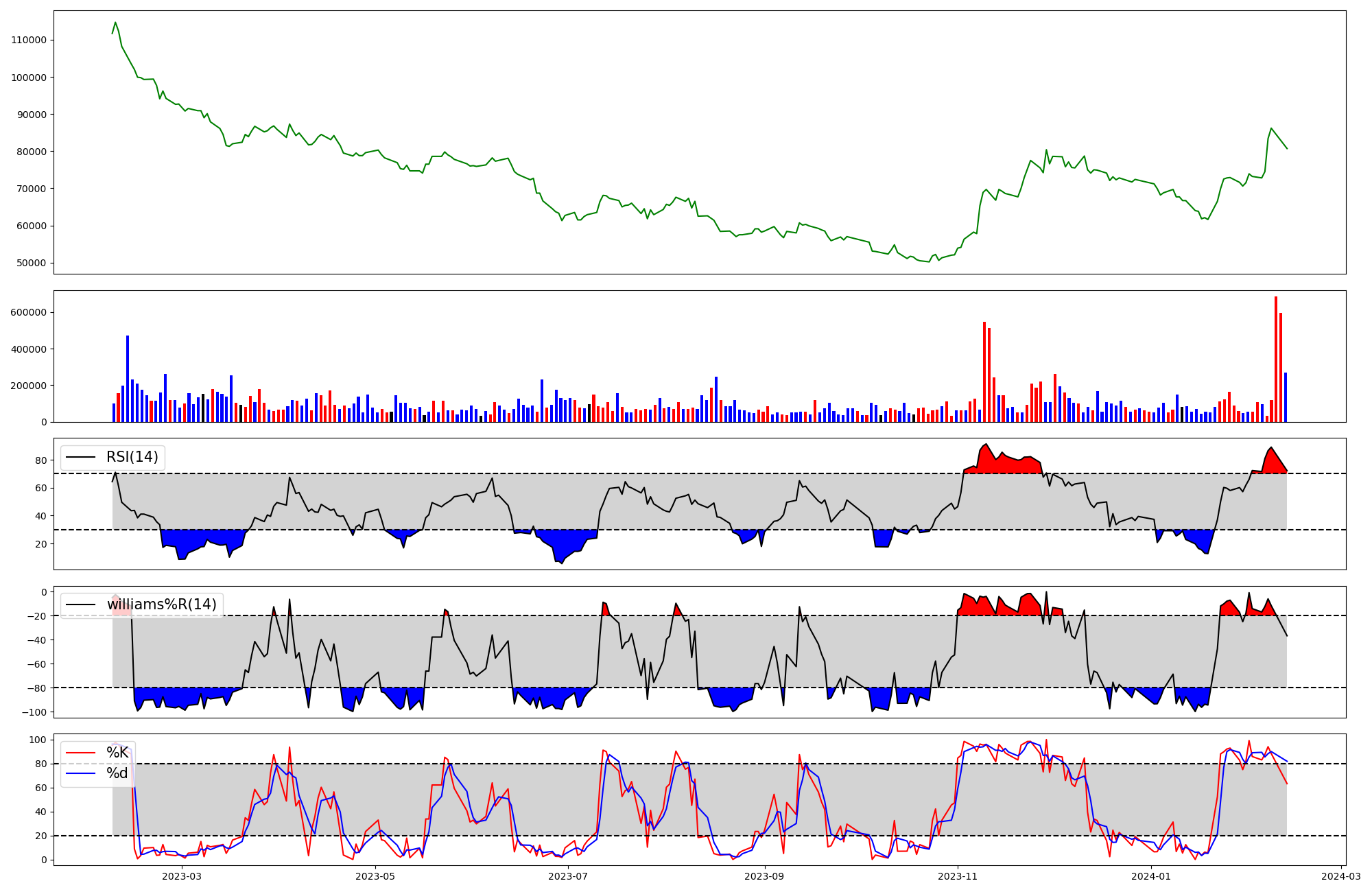
Task: Click the 2024-03 date tick label
Action: pyautogui.click(x=1340, y=876)
